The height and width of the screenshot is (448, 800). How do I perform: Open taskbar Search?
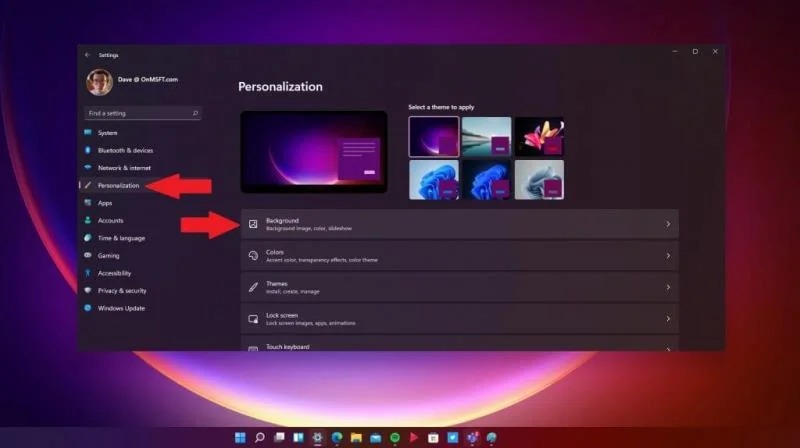point(260,437)
